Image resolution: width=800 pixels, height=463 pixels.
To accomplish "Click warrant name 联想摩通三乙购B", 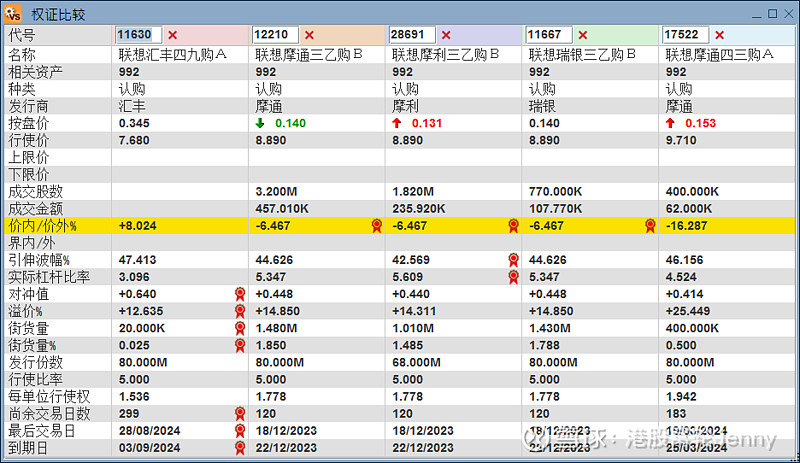I will click(x=309, y=55).
